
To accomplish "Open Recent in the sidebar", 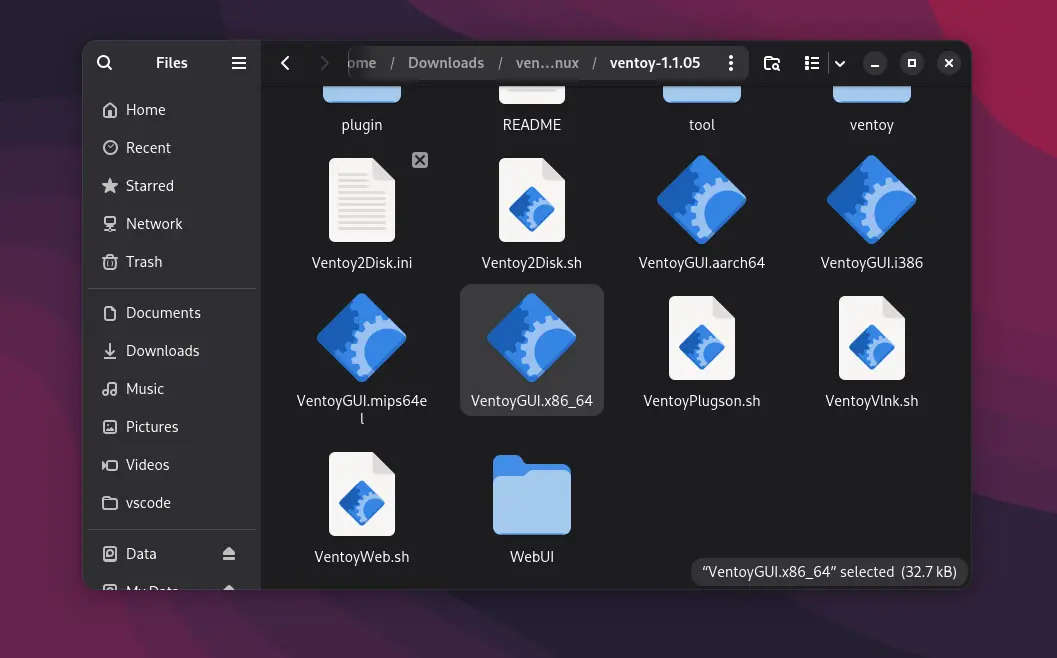I will [x=148, y=148].
